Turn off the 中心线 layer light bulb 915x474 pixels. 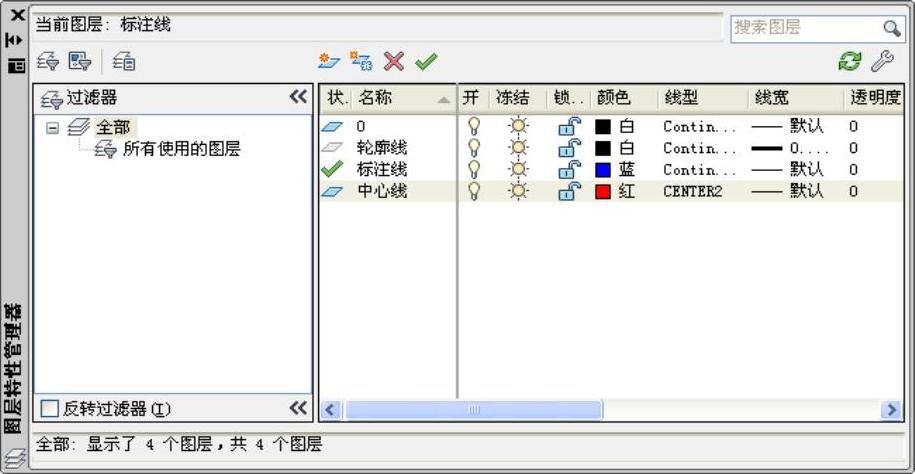pos(474,191)
